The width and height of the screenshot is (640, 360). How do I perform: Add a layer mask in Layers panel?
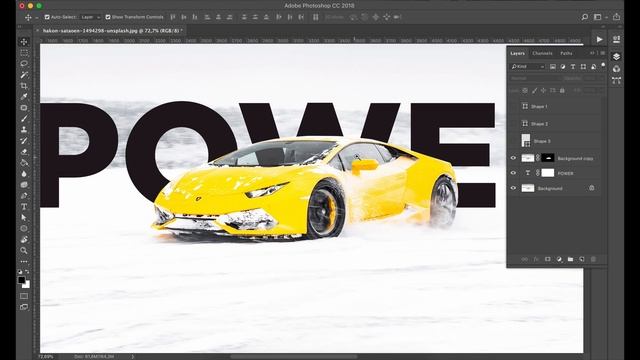(548, 259)
